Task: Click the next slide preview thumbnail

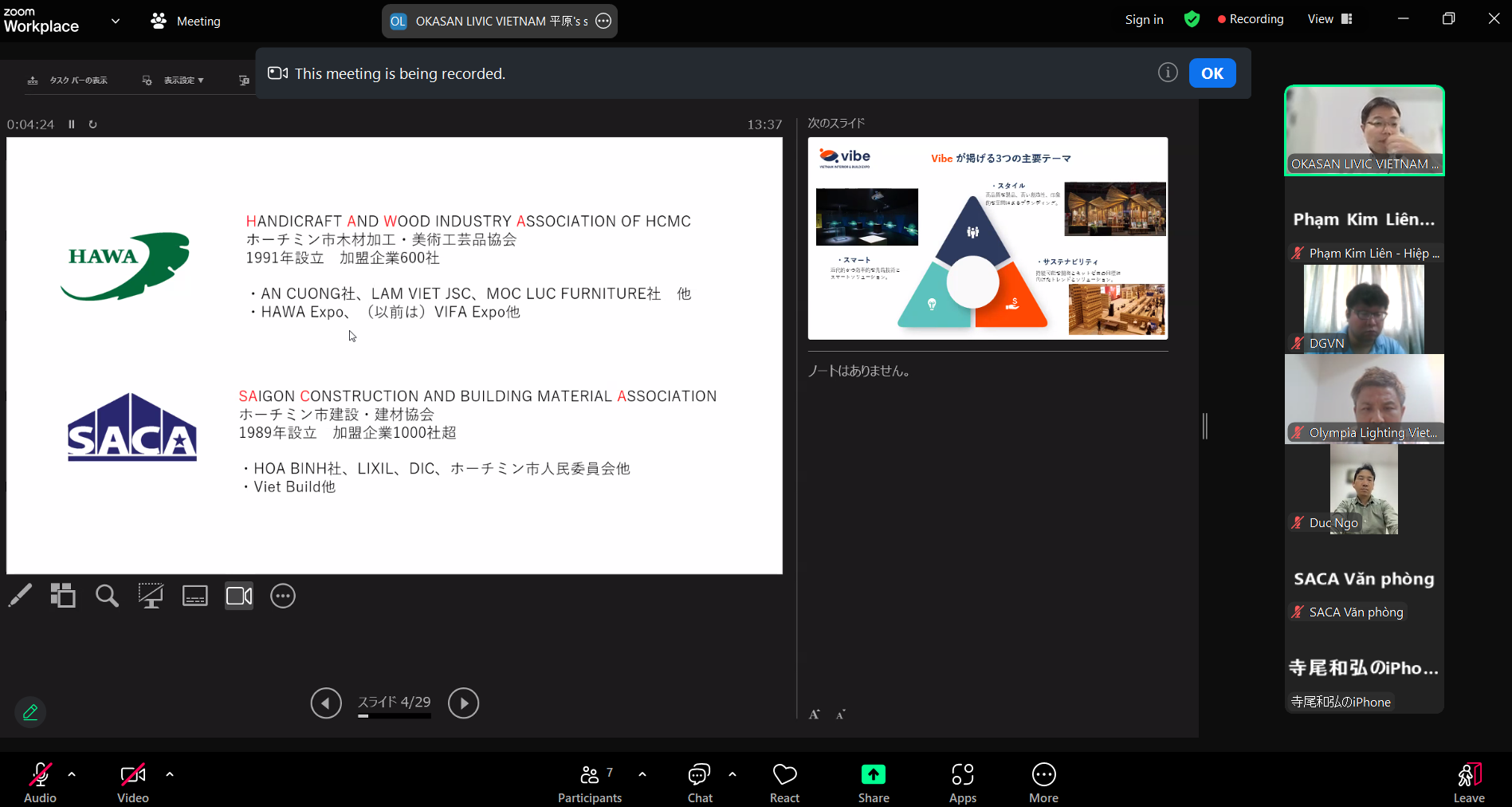Action: [988, 238]
